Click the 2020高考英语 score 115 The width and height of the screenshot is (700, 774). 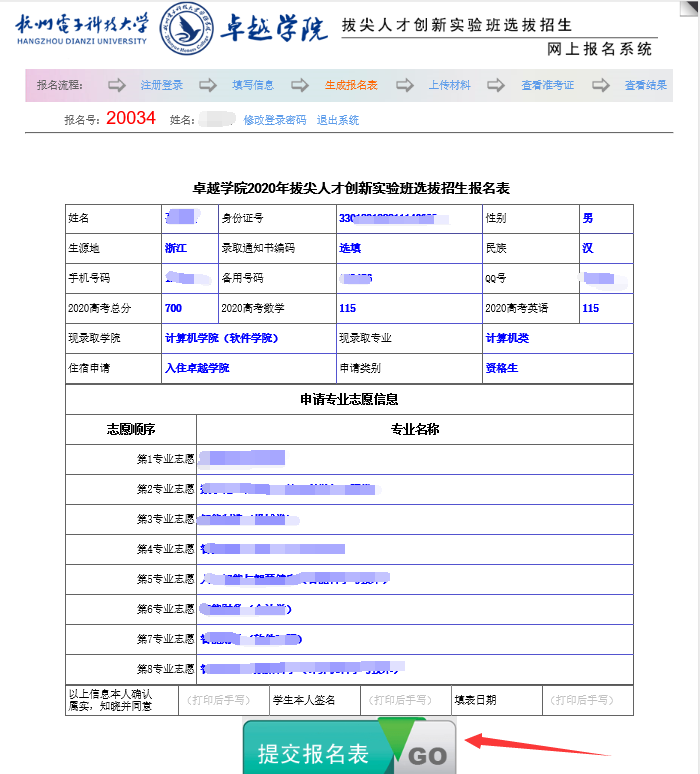tap(590, 308)
